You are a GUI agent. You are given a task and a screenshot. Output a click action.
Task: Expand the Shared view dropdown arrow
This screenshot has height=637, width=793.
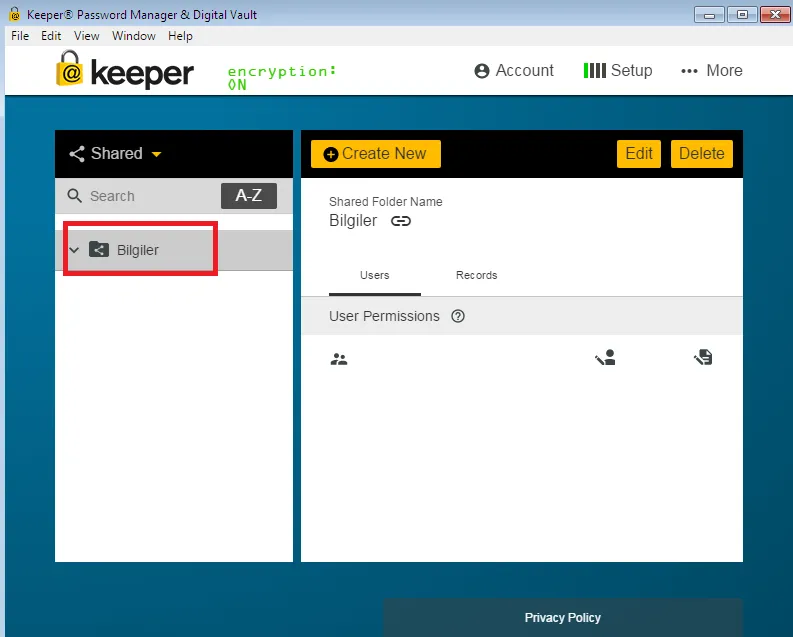[157, 154]
